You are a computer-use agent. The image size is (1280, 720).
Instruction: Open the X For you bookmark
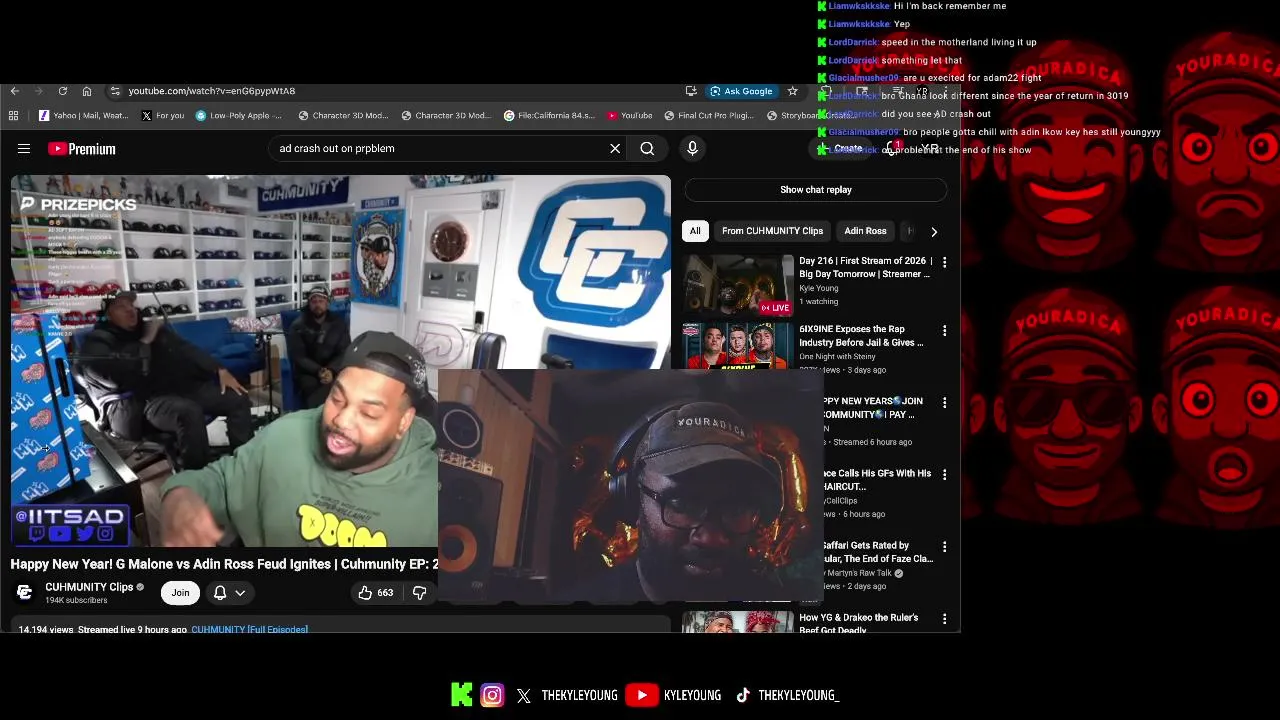[x=163, y=116]
